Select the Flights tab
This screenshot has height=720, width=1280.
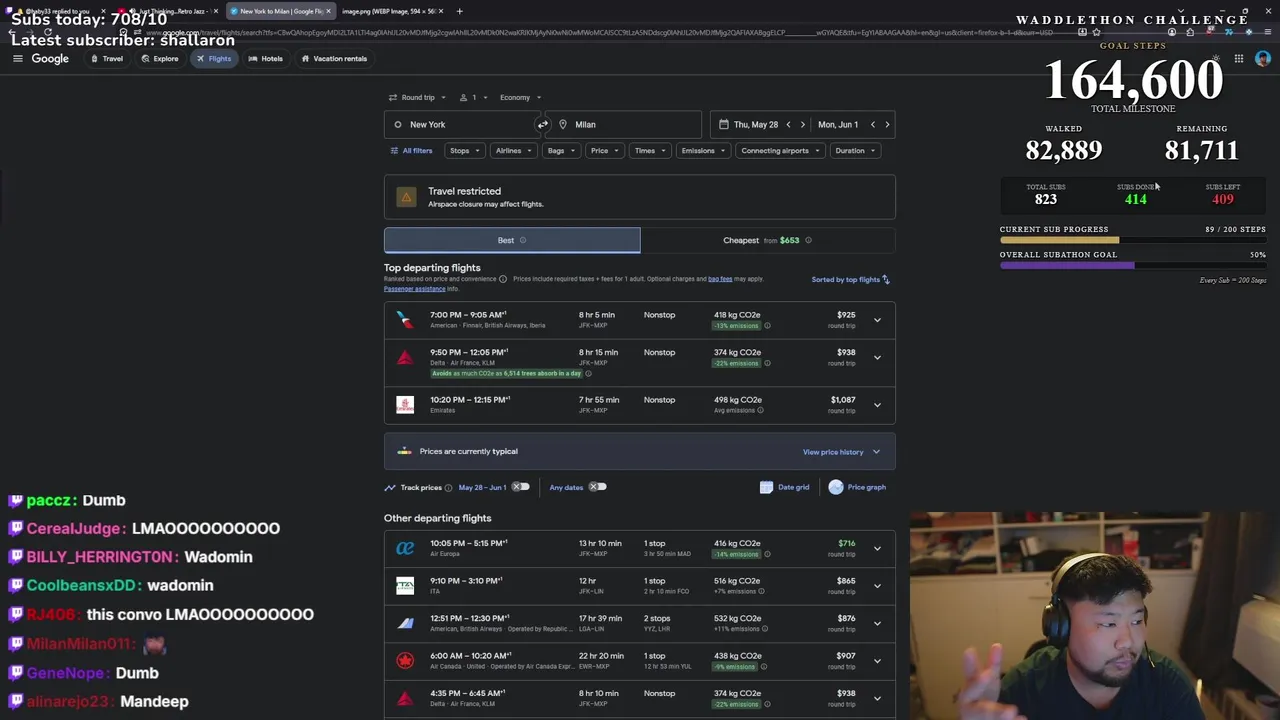pyautogui.click(x=213, y=58)
